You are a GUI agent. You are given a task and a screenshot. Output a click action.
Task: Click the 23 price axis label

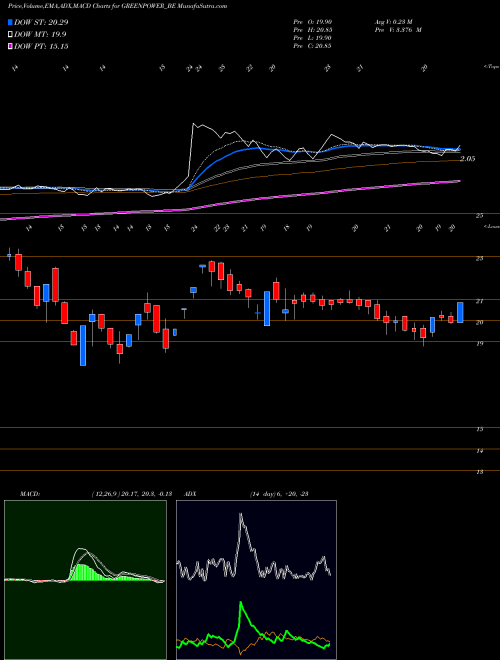479,258
